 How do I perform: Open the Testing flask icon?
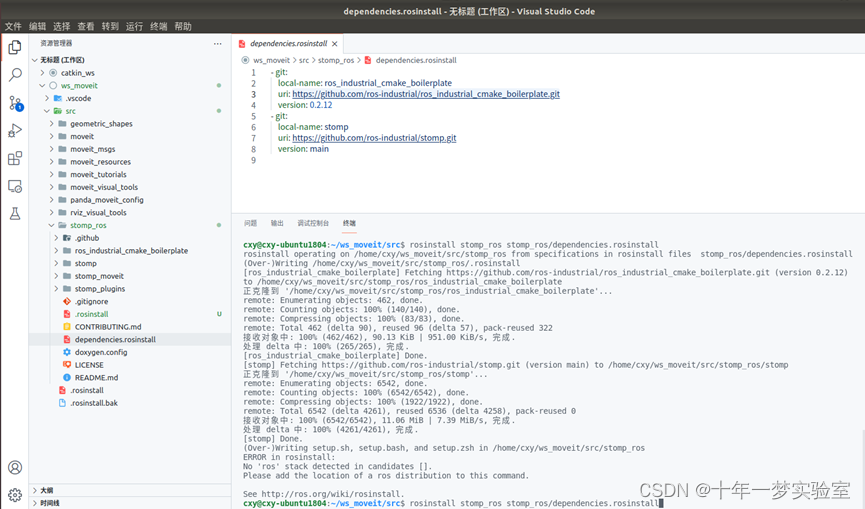coord(15,214)
